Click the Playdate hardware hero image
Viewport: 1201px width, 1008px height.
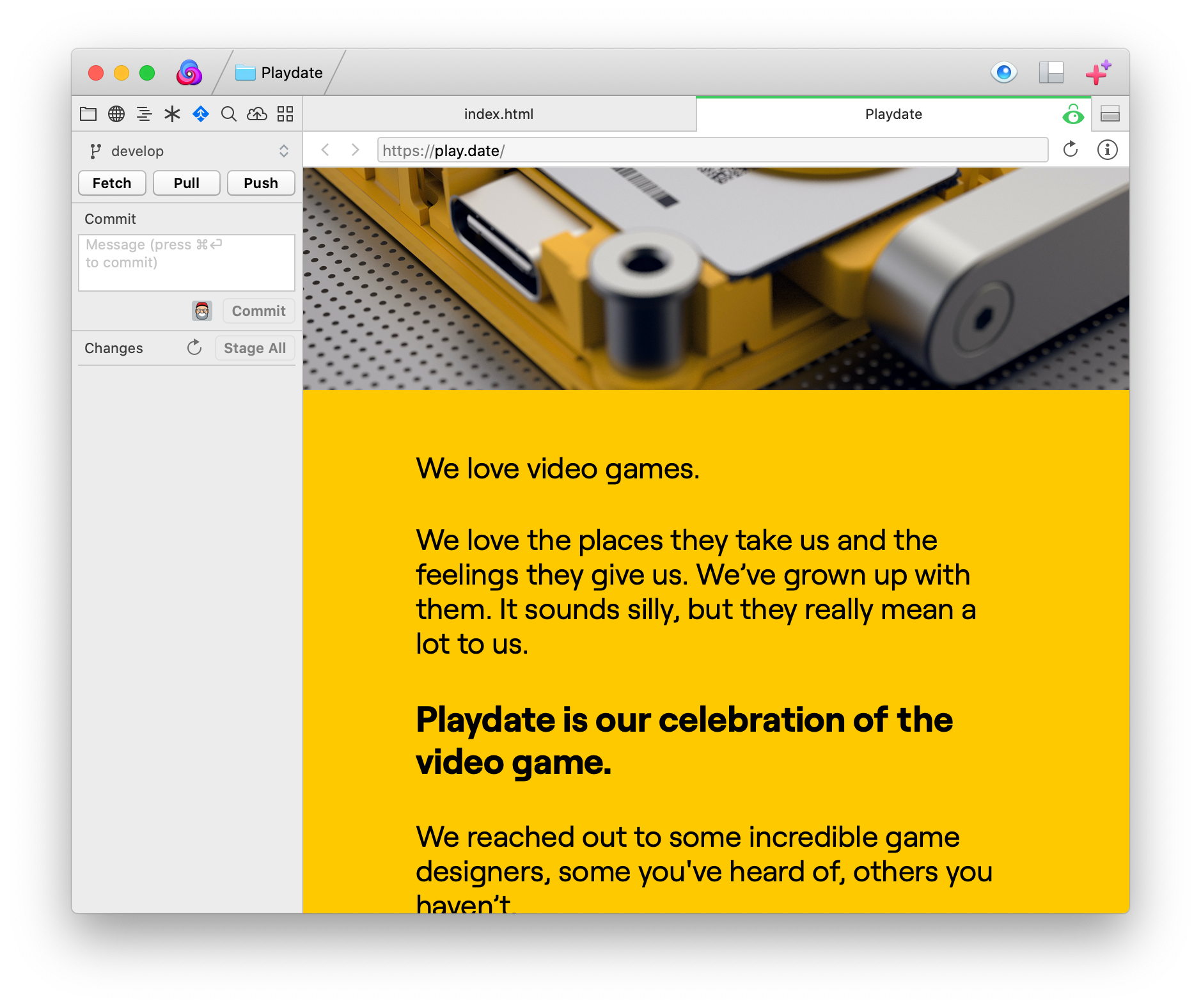pos(716,279)
